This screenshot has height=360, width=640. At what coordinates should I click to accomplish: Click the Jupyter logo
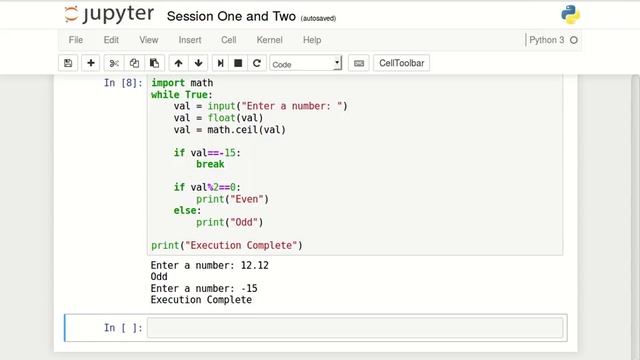109,15
